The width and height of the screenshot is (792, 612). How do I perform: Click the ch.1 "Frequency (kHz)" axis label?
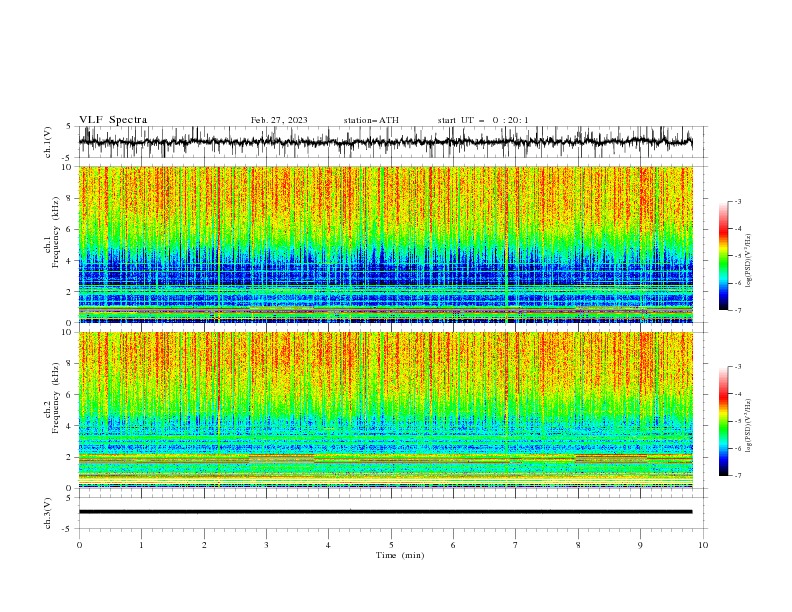tap(55, 233)
